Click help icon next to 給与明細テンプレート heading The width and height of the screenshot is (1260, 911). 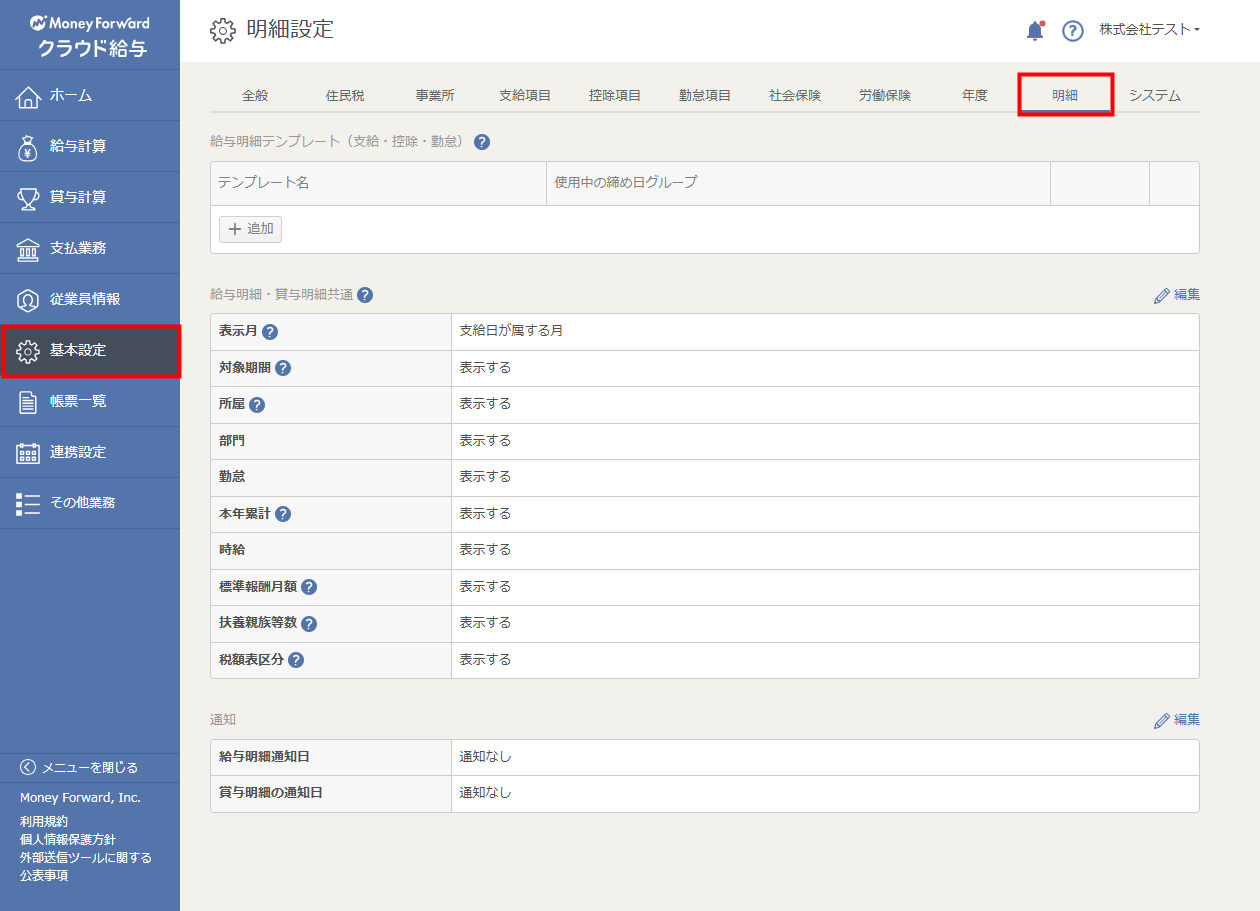[482, 142]
